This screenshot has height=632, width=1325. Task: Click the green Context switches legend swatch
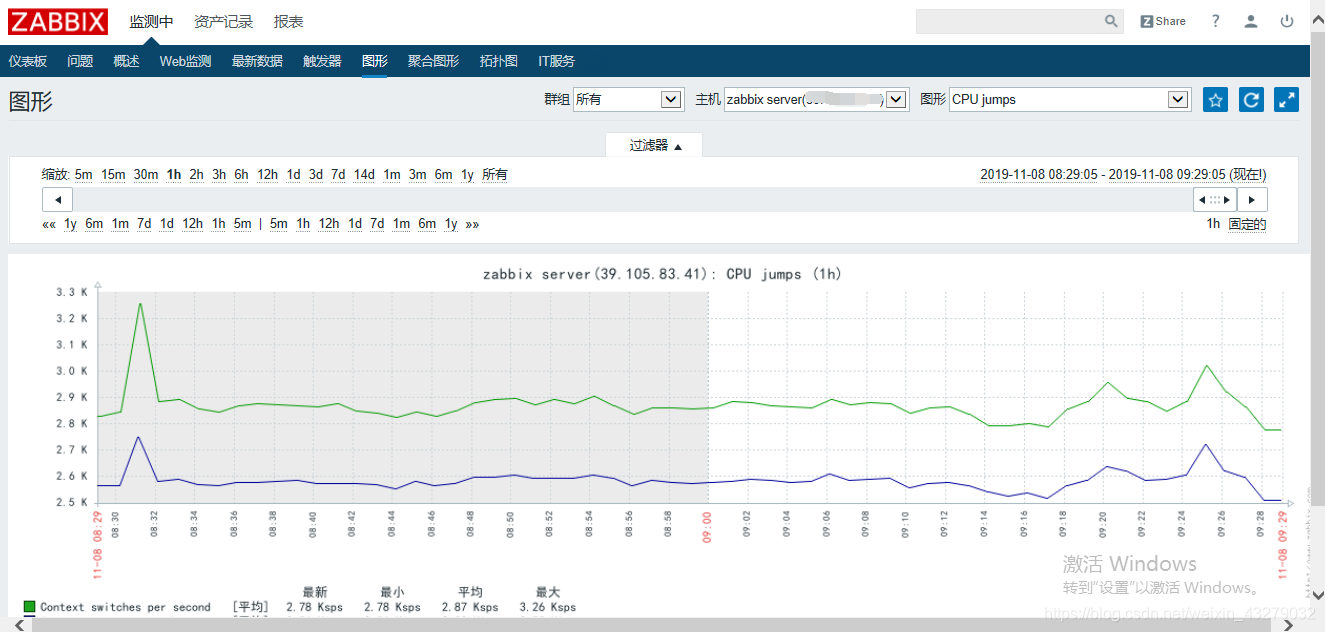click(29, 607)
